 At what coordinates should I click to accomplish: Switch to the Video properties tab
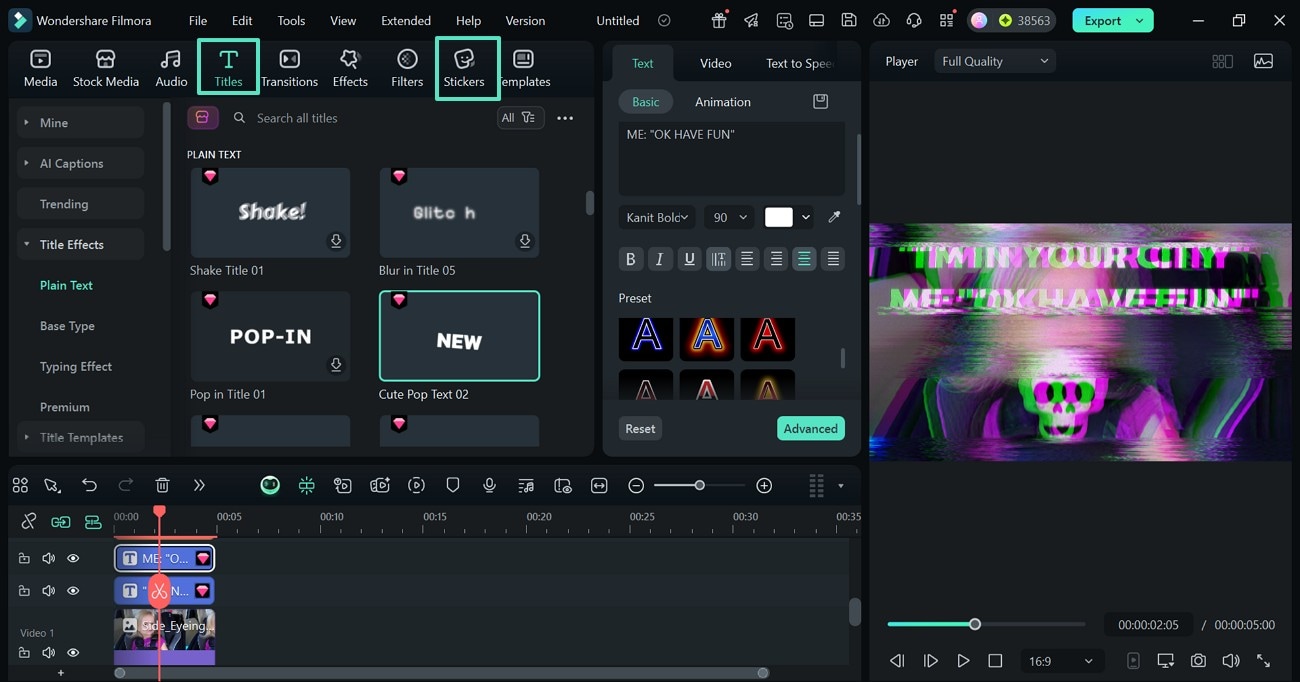[x=715, y=63]
